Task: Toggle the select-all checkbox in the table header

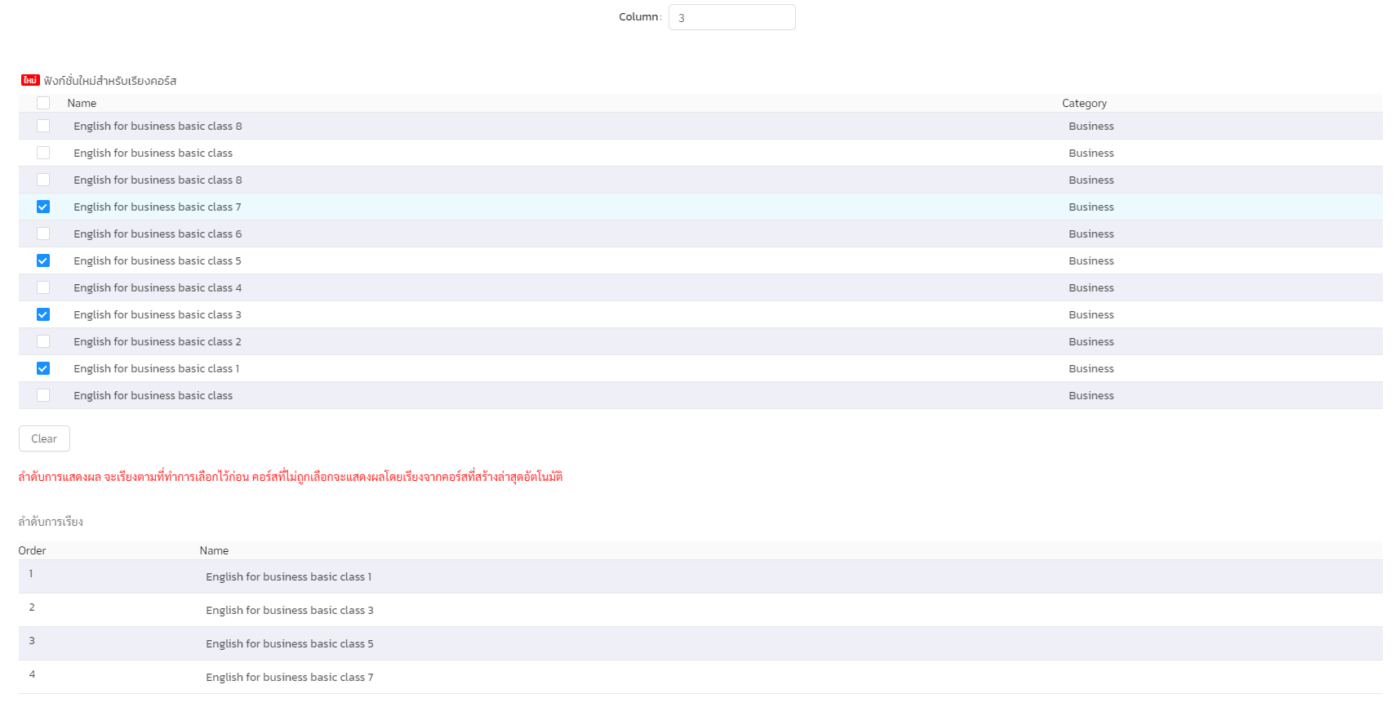Action: (x=43, y=103)
